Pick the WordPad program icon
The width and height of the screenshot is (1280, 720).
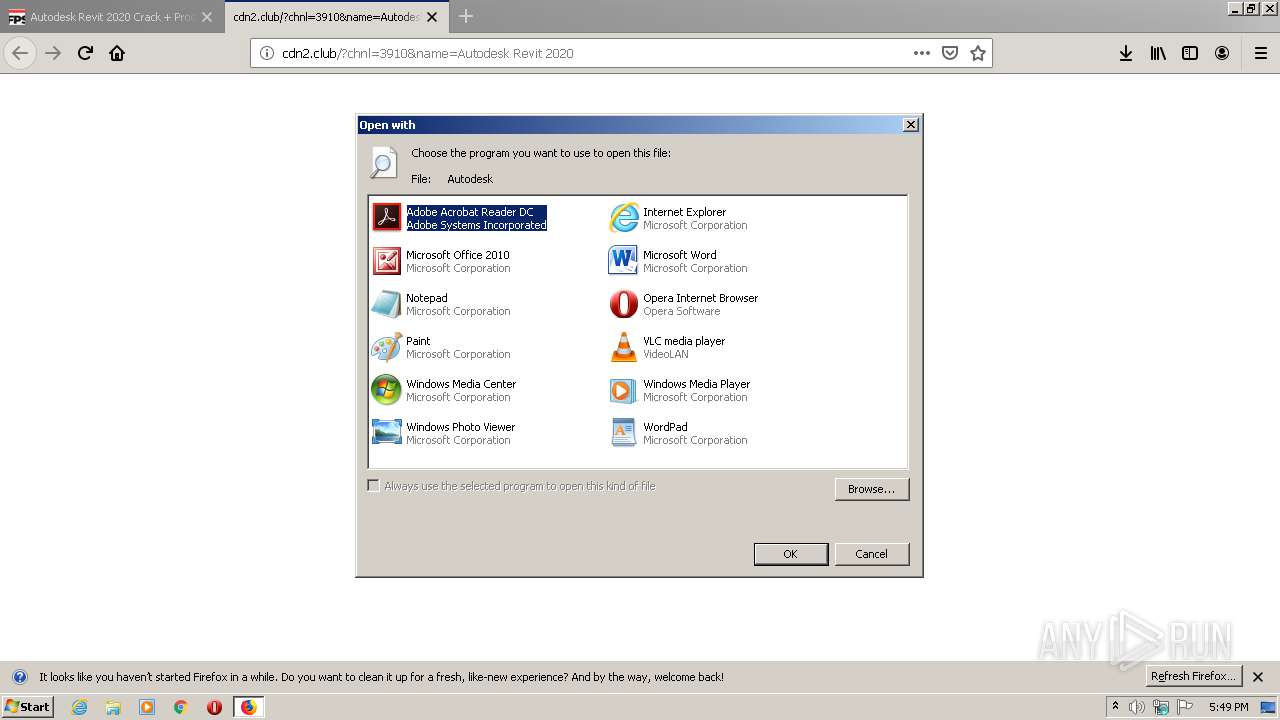tap(623, 433)
